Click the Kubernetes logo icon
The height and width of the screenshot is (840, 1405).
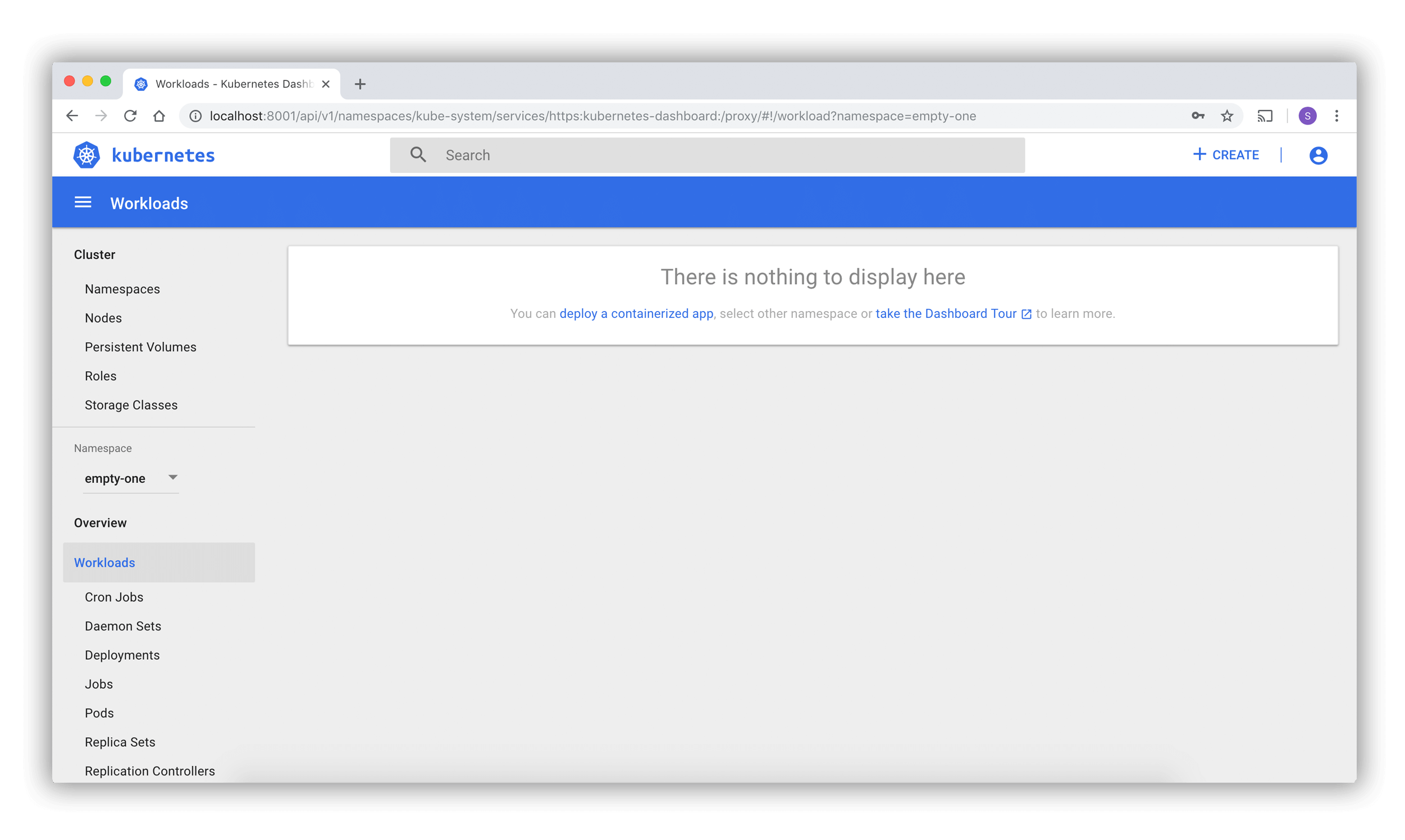pyautogui.click(x=89, y=154)
